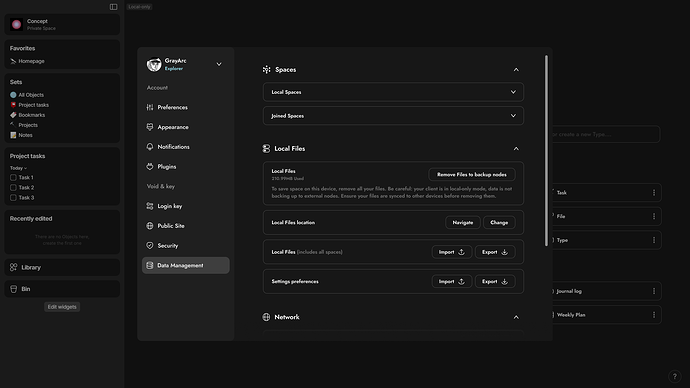Click the Edit widgets button

click(62, 307)
